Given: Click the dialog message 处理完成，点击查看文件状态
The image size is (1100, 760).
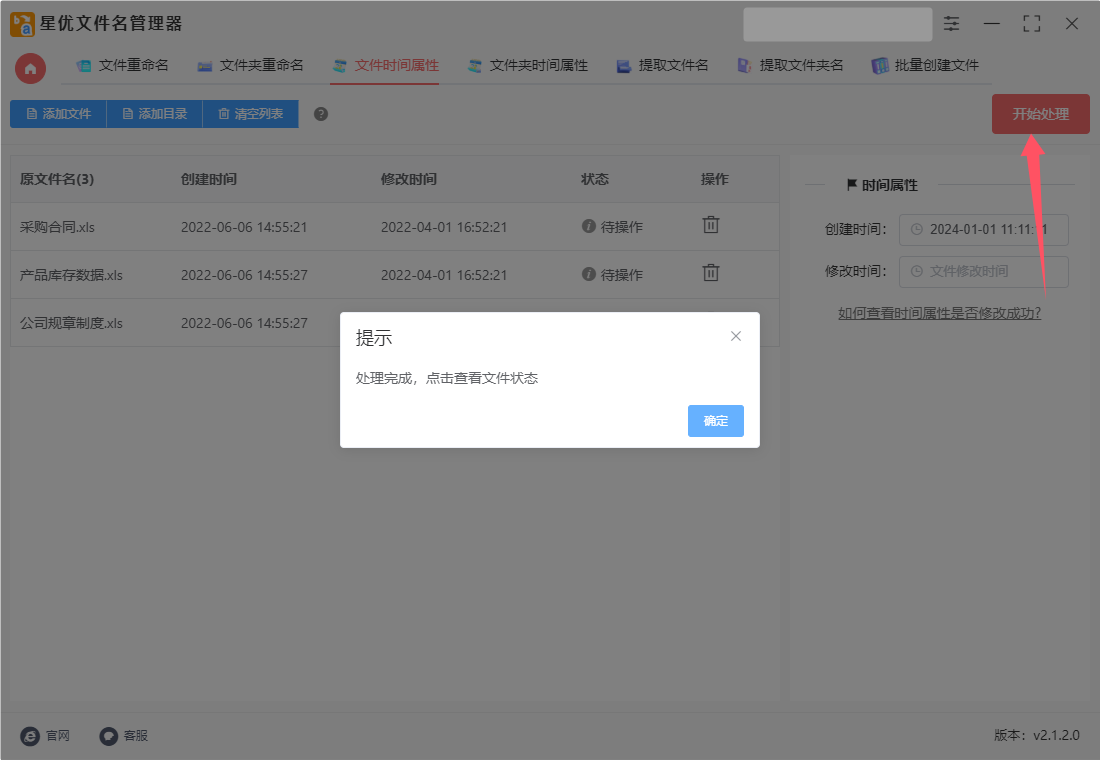Looking at the screenshot, I should click(446, 378).
